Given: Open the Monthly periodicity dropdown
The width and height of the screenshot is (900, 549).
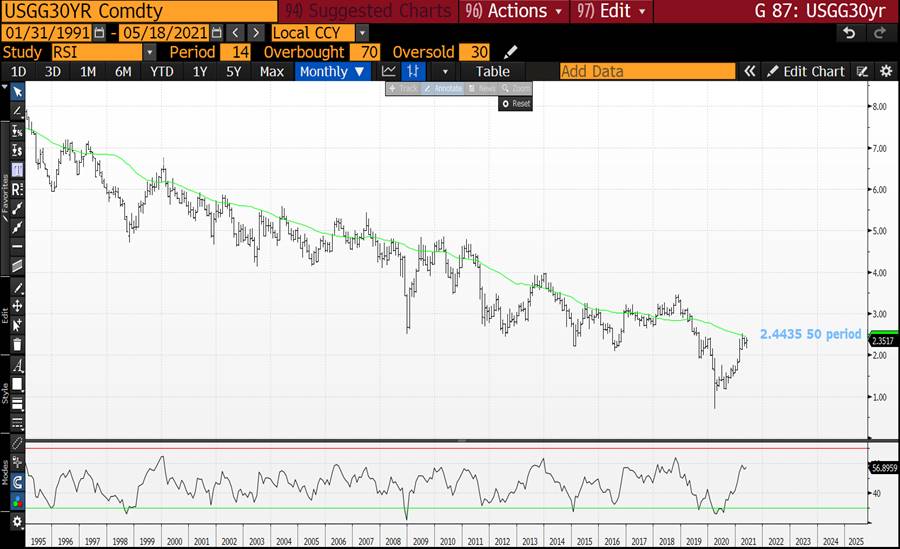Looking at the screenshot, I should (333, 71).
